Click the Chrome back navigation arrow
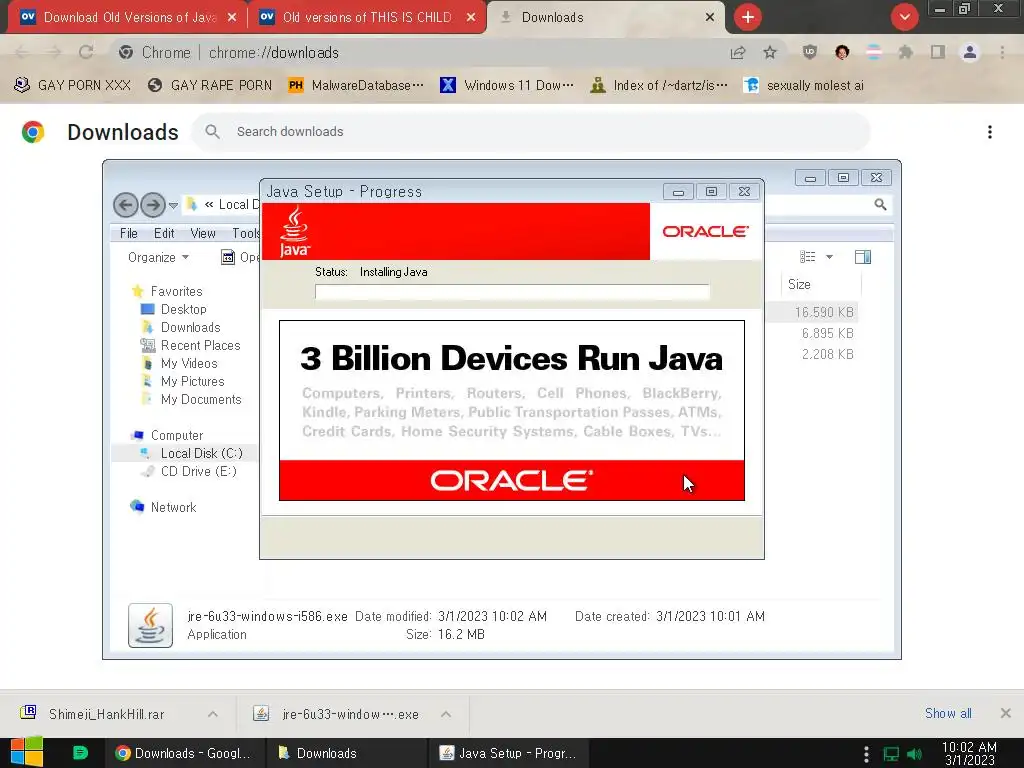Image resolution: width=1024 pixels, height=768 pixels. tap(22, 52)
